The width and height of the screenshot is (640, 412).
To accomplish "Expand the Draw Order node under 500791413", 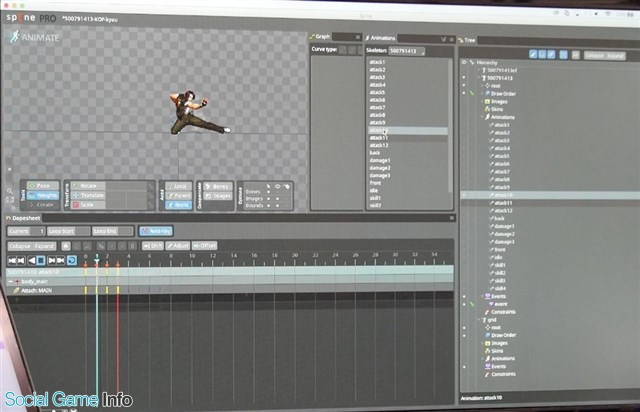I will tap(482, 94).
